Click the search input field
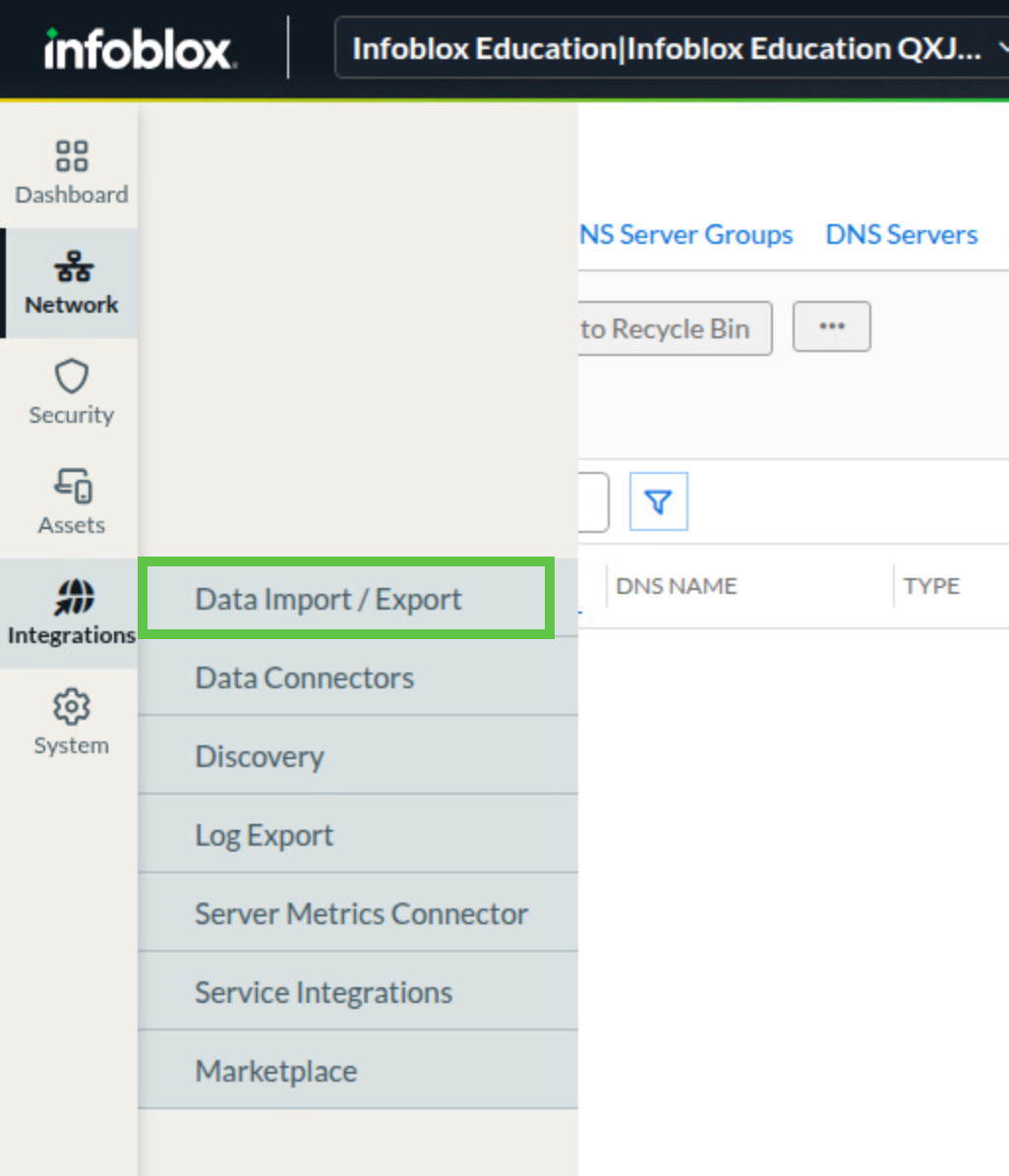 click(x=593, y=501)
